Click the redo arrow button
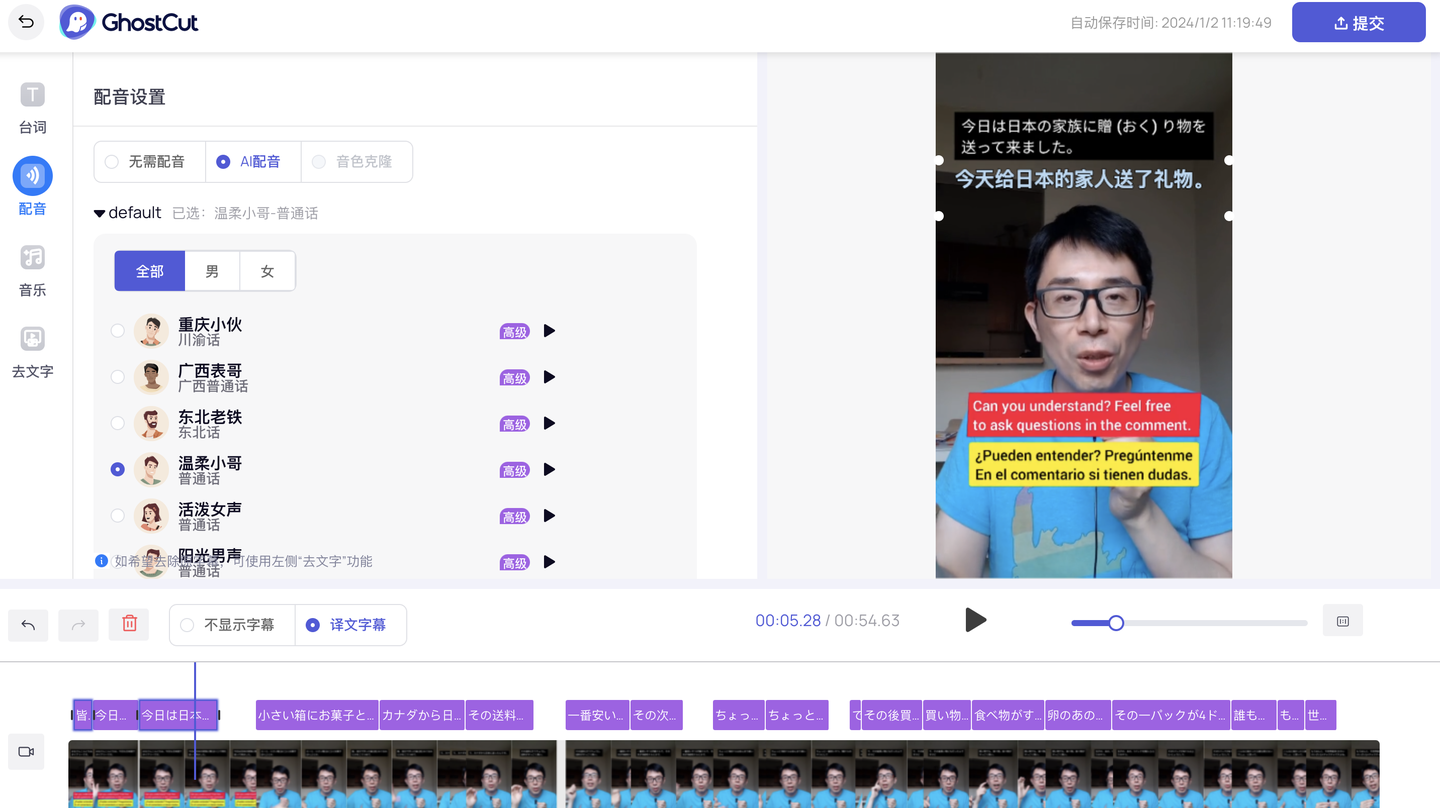 tap(78, 625)
